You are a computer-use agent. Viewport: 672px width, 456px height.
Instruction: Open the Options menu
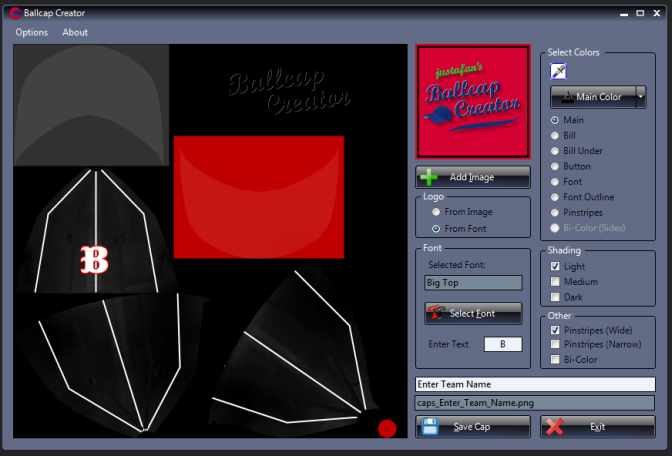[31, 32]
